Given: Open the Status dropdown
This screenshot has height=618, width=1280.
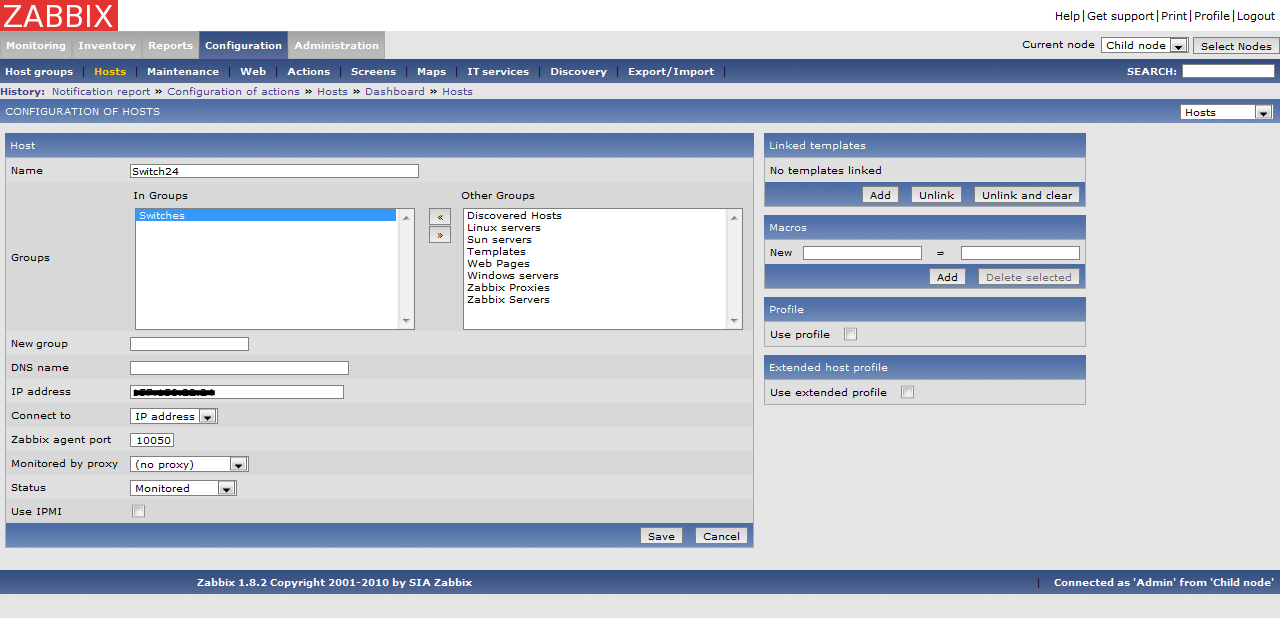Looking at the screenshot, I should (183, 489).
